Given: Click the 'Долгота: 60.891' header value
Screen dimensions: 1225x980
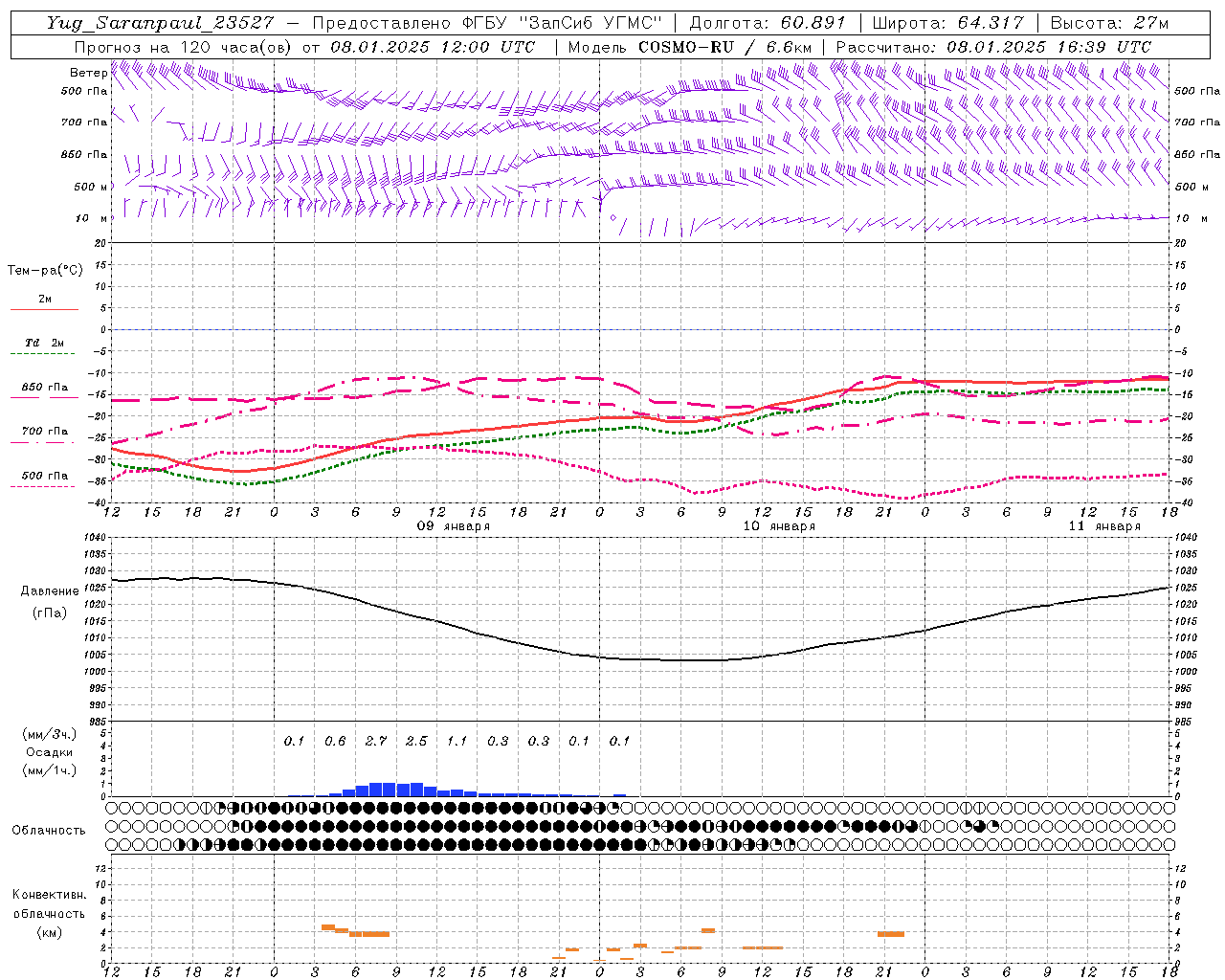Looking at the screenshot, I should (768, 23).
